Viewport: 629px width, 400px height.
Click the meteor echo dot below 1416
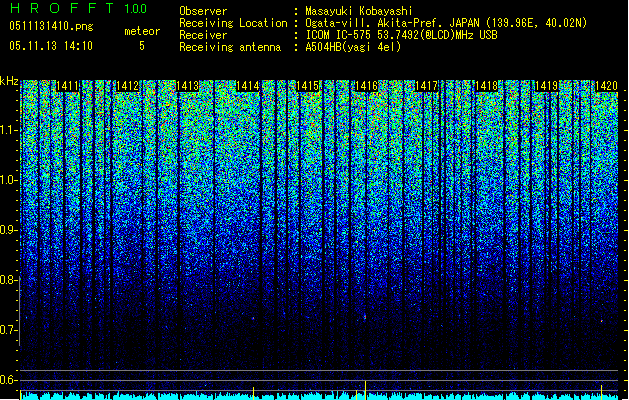[x=365, y=317]
